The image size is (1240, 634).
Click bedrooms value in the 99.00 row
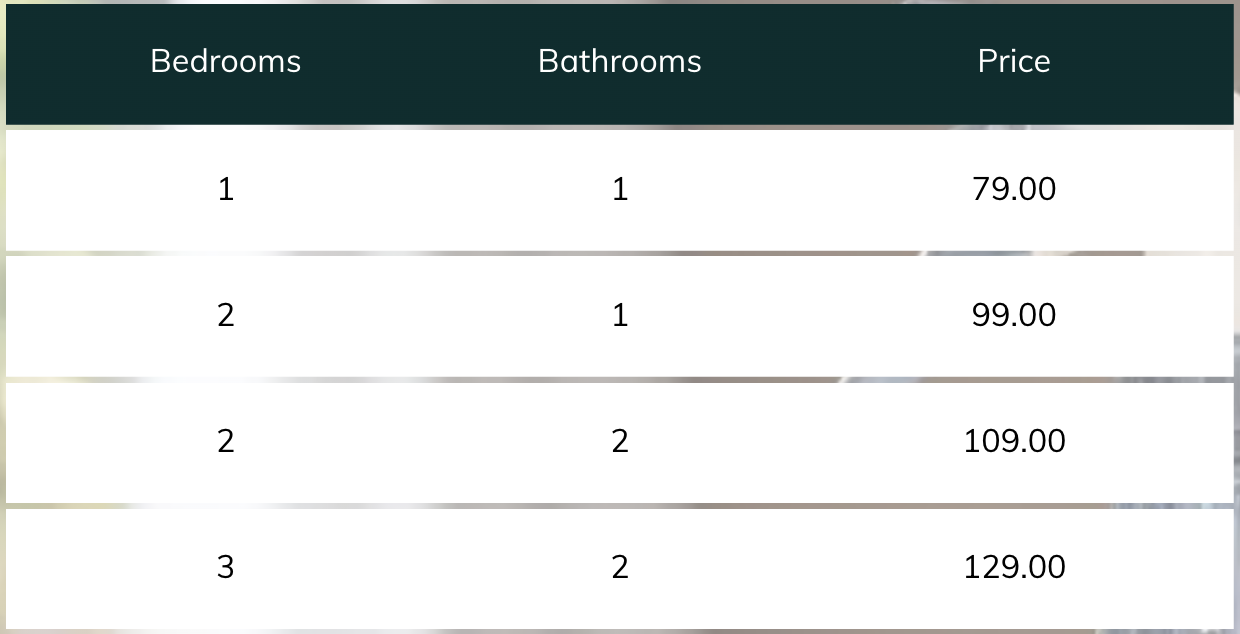pos(226,315)
